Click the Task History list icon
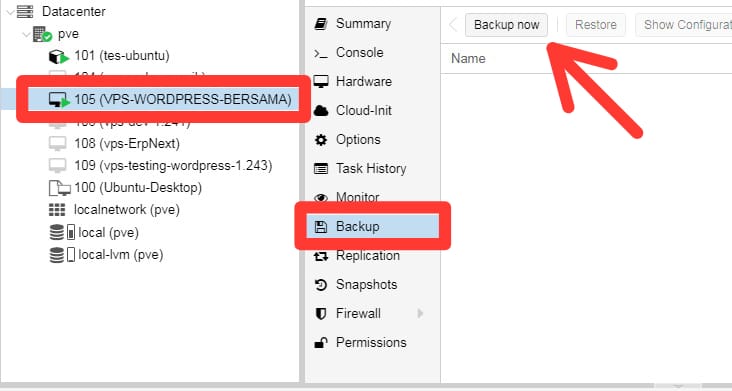This screenshot has width=732, height=391. click(321, 168)
